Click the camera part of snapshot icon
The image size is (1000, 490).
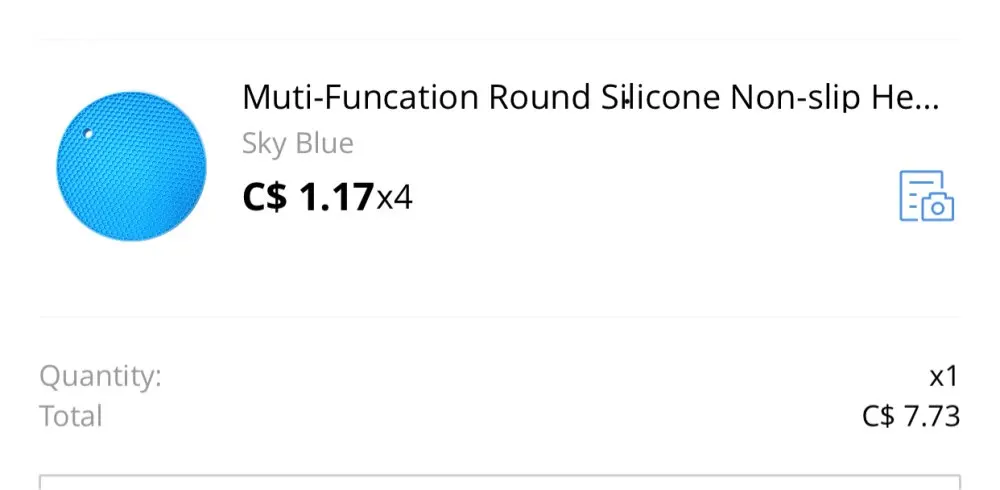(938, 207)
